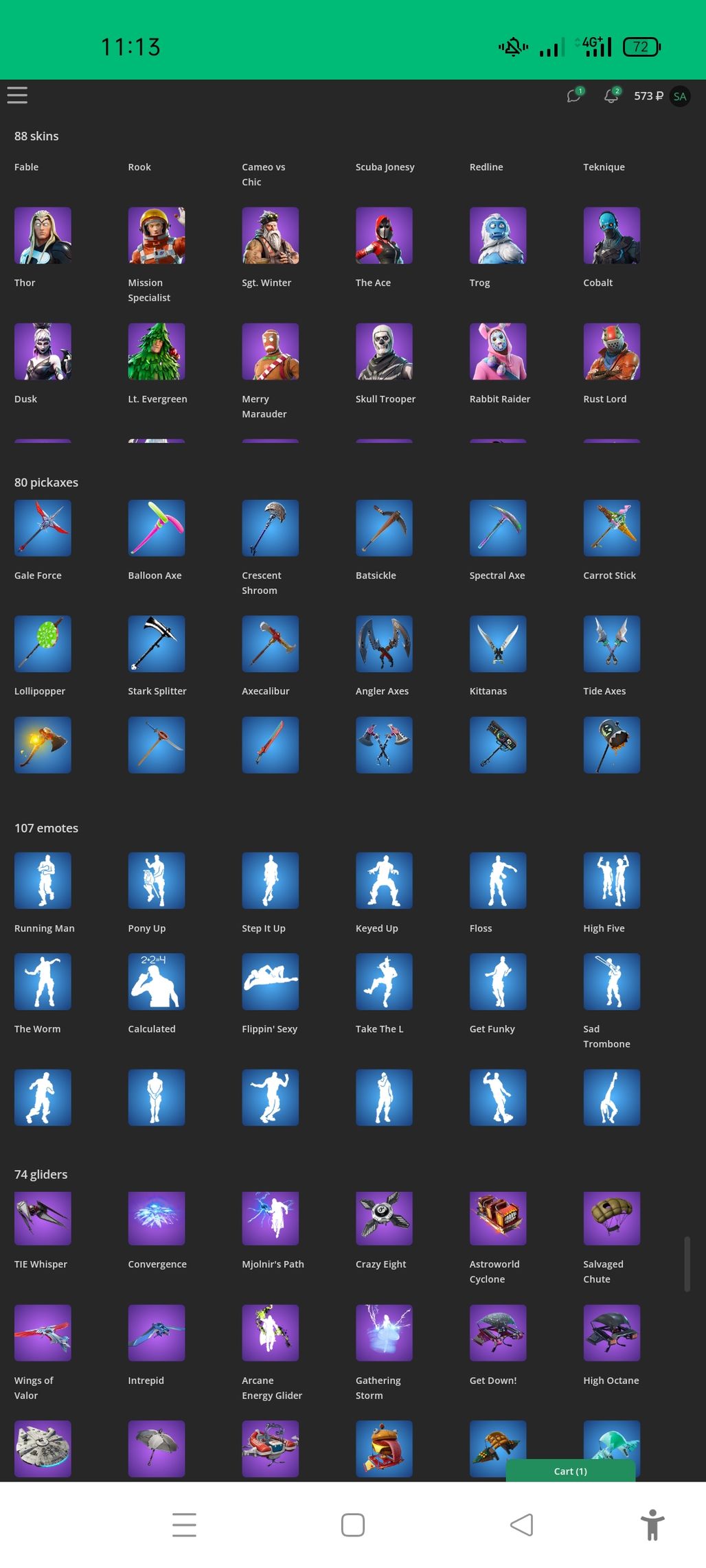View the Get Down! glider thumbnail
The height and width of the screenshot is (1568, 706).
498,1333
